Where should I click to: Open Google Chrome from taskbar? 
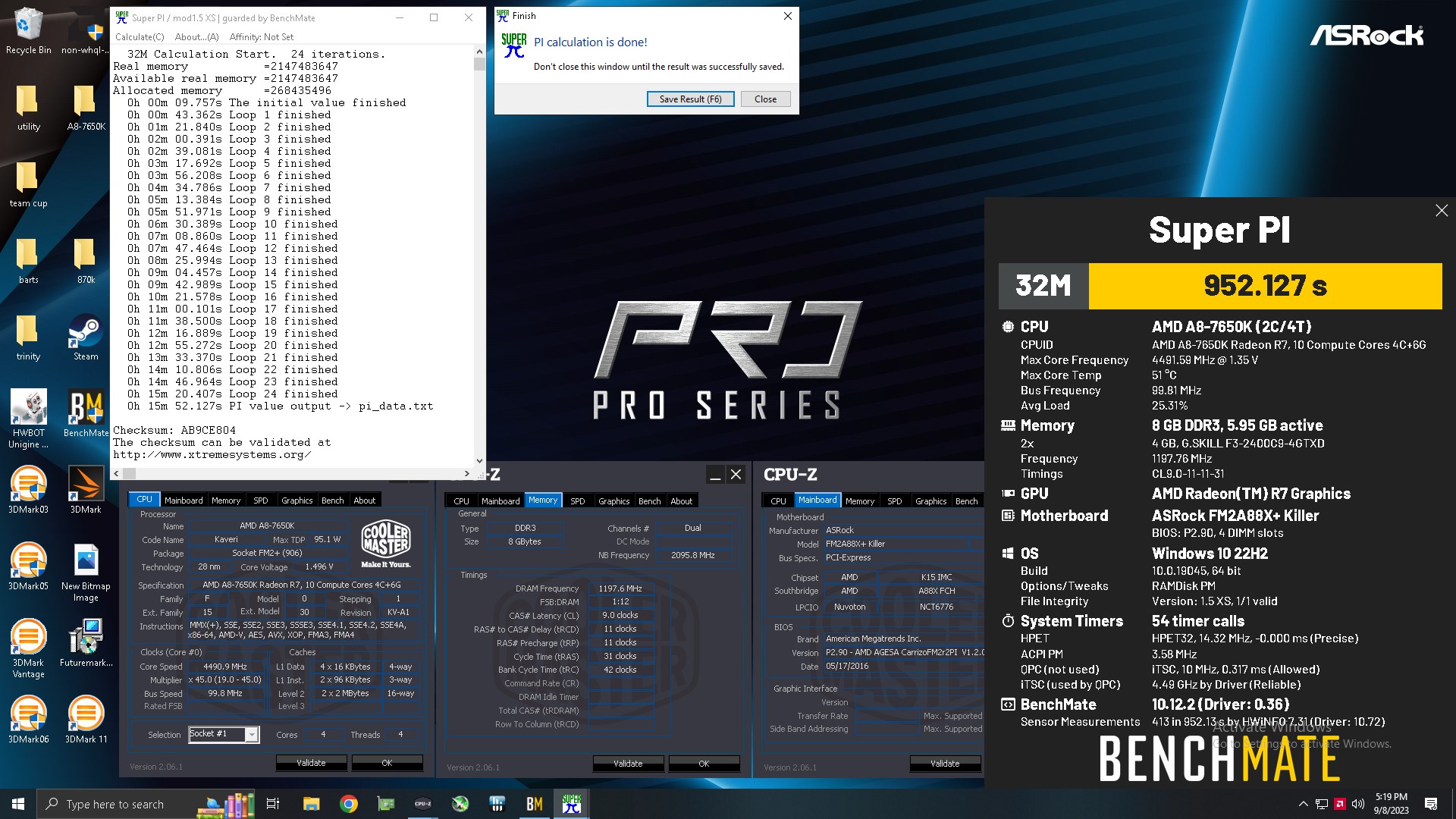(x=349, y=804)
